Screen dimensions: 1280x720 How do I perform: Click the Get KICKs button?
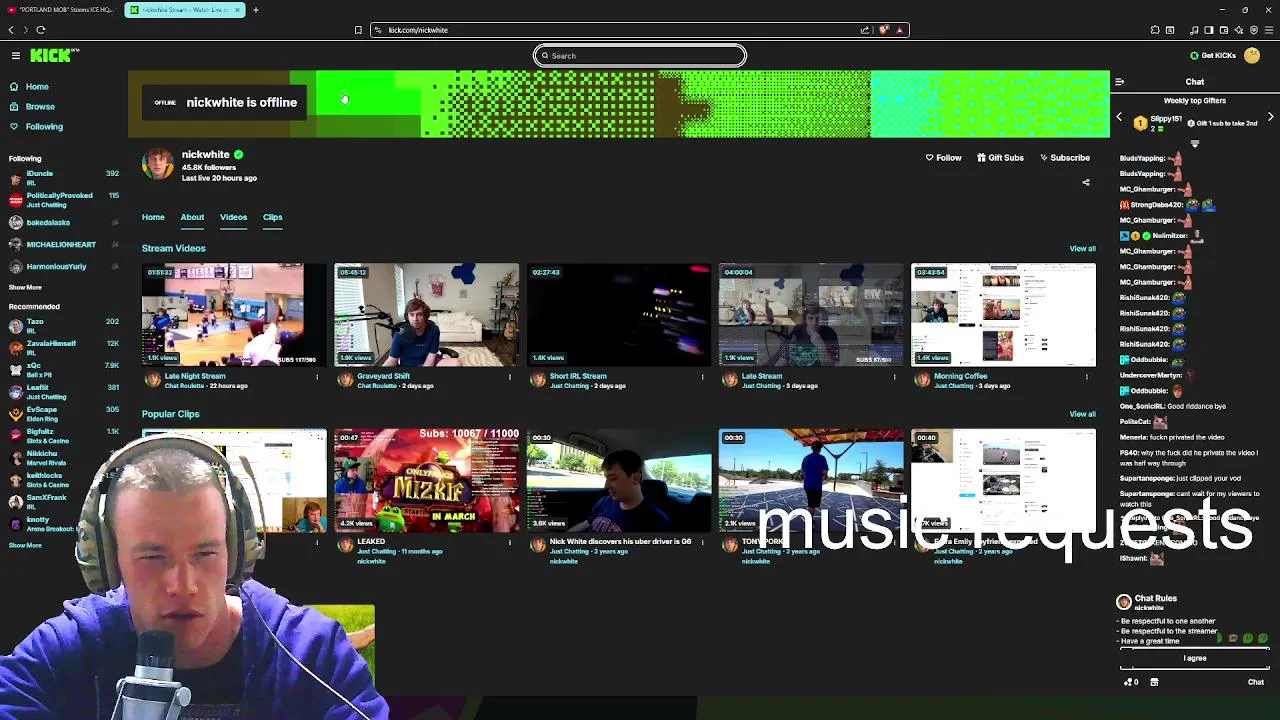click(1212, 56)
